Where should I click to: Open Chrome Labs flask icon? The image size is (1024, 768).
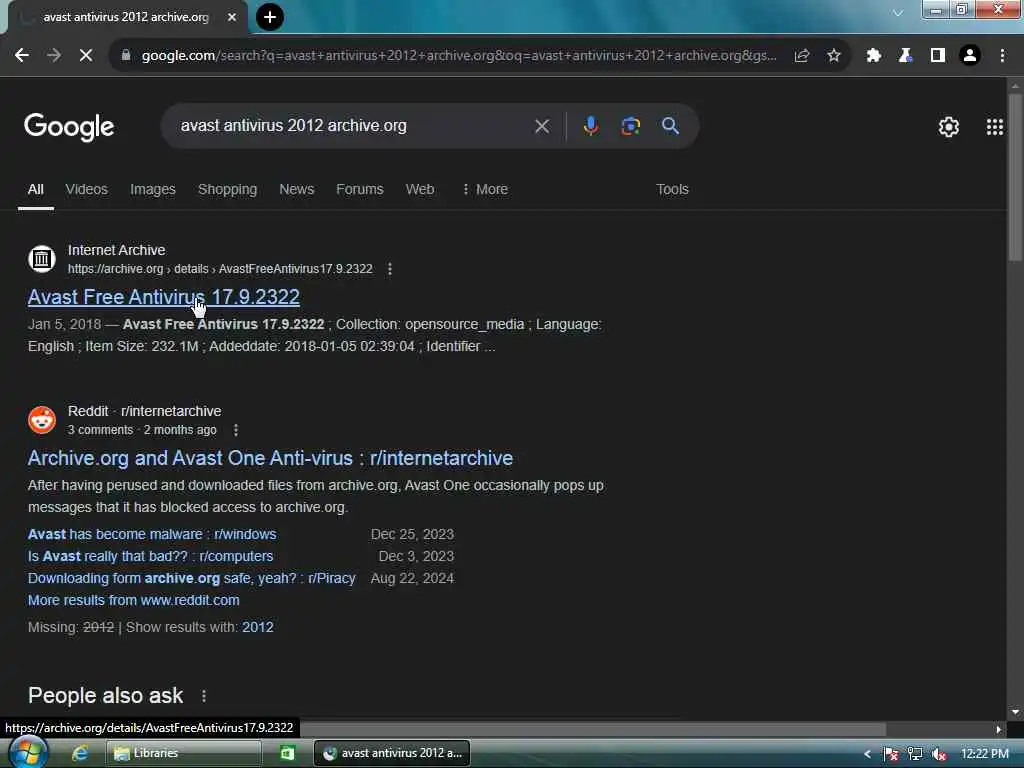point(905,56)
